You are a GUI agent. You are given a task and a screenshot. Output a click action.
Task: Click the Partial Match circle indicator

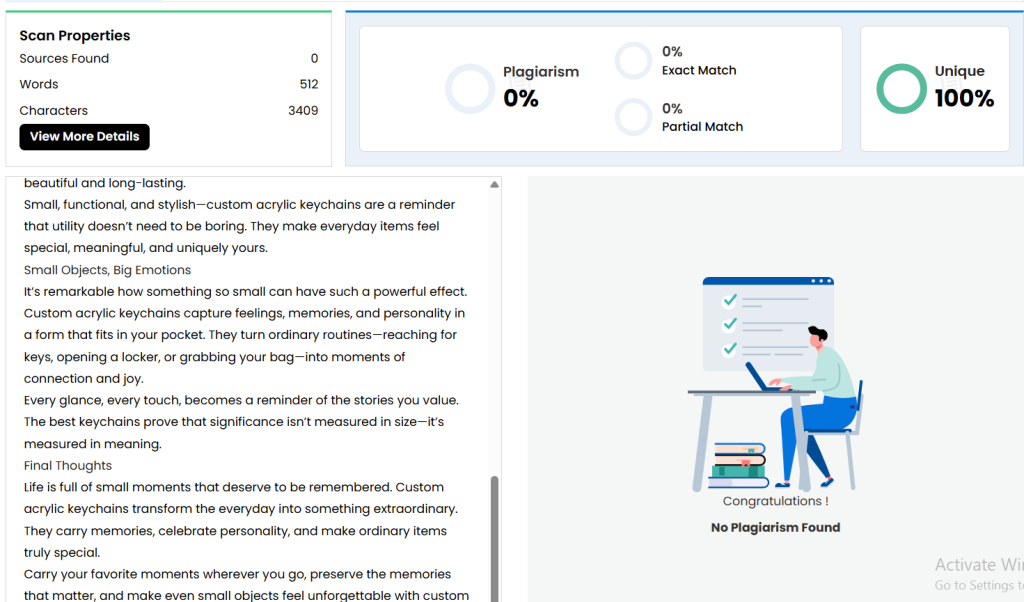point(633,117)
